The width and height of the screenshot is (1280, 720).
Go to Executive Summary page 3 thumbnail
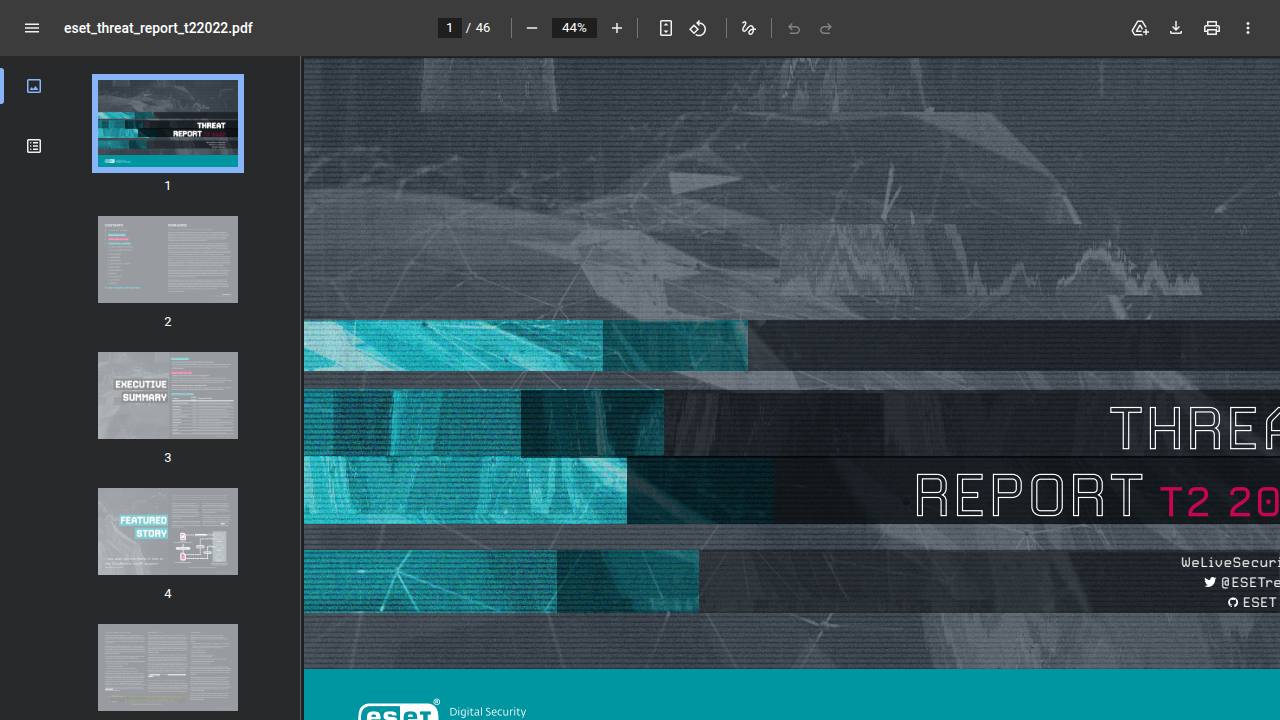[x=168, y=395]
